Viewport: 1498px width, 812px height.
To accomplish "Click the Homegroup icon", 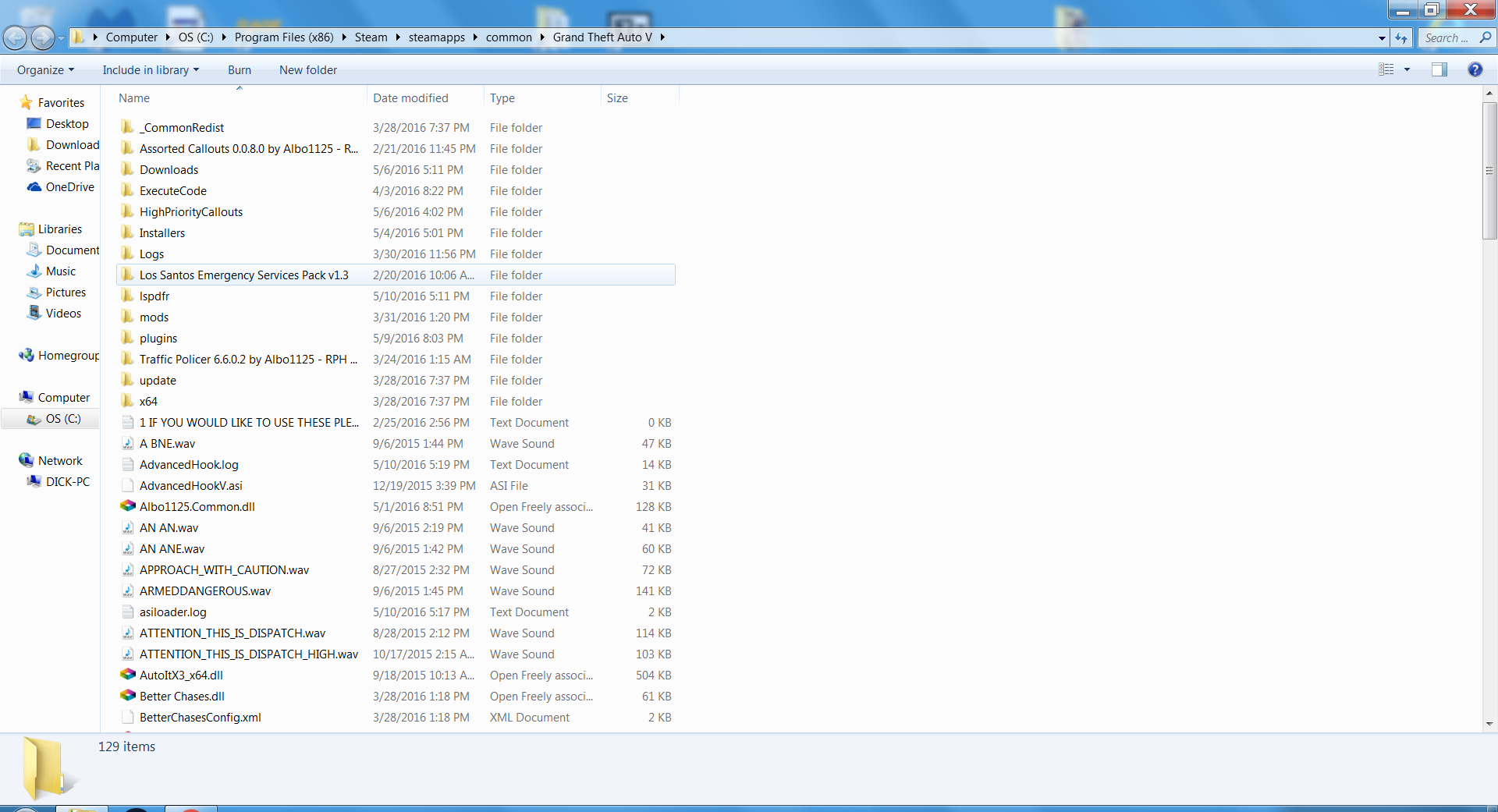I will coord(27,355).
